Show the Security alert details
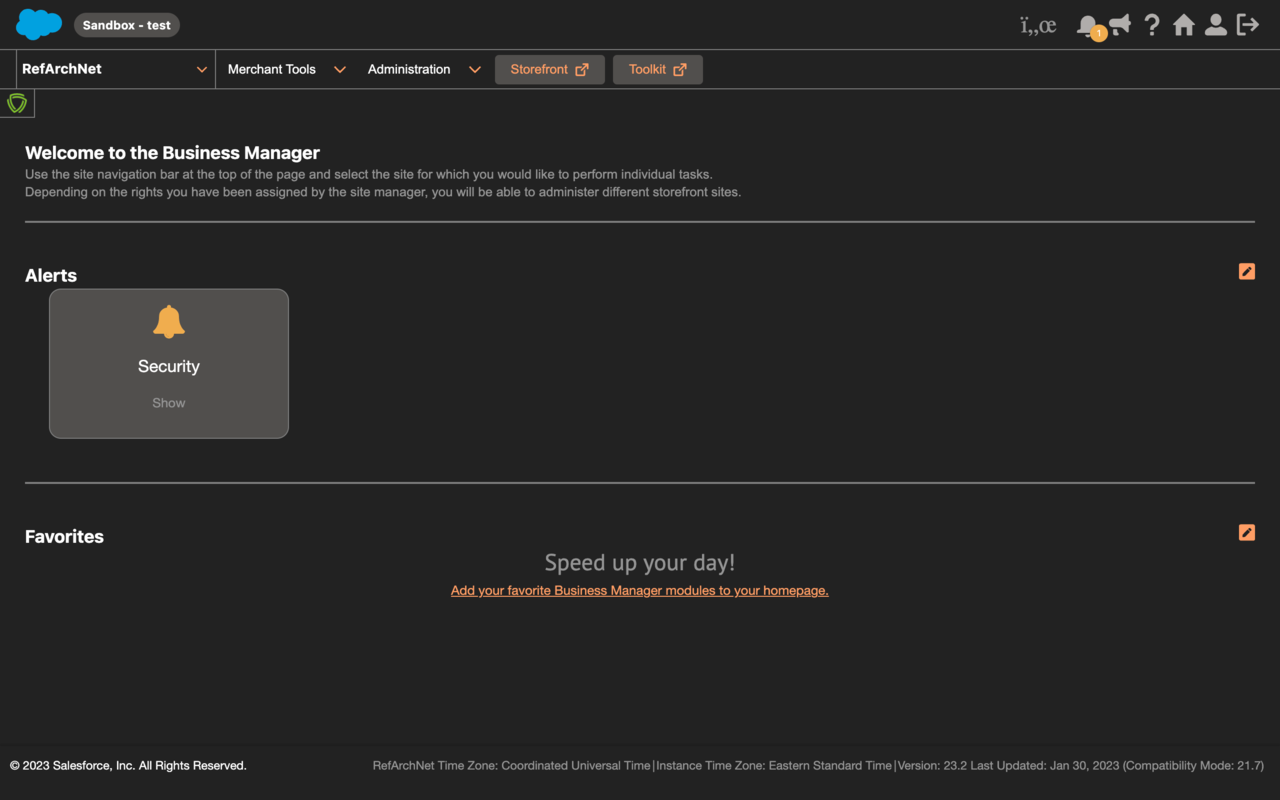 [x=168, y=402]
